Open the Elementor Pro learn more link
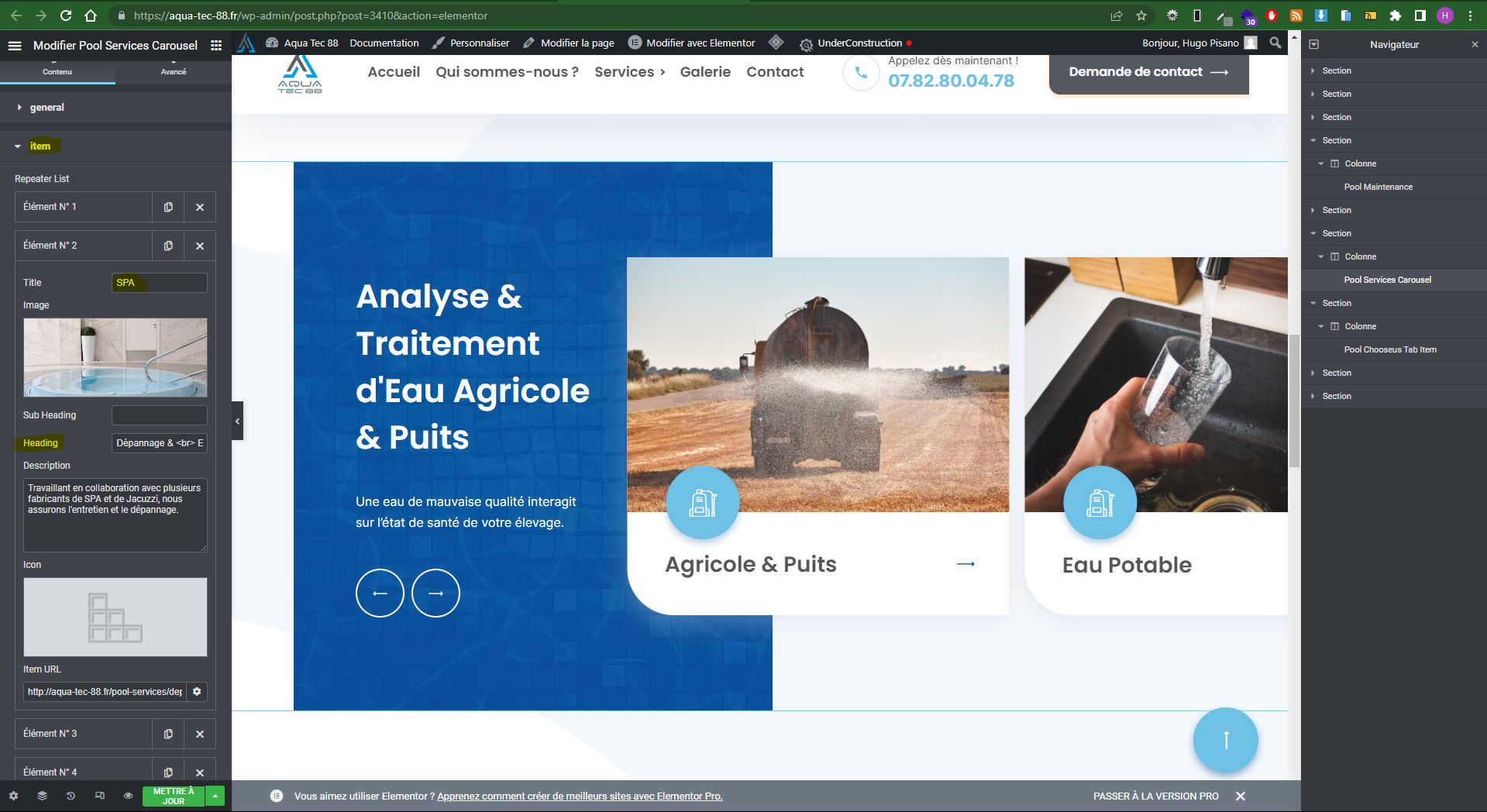 coord(580,796)
